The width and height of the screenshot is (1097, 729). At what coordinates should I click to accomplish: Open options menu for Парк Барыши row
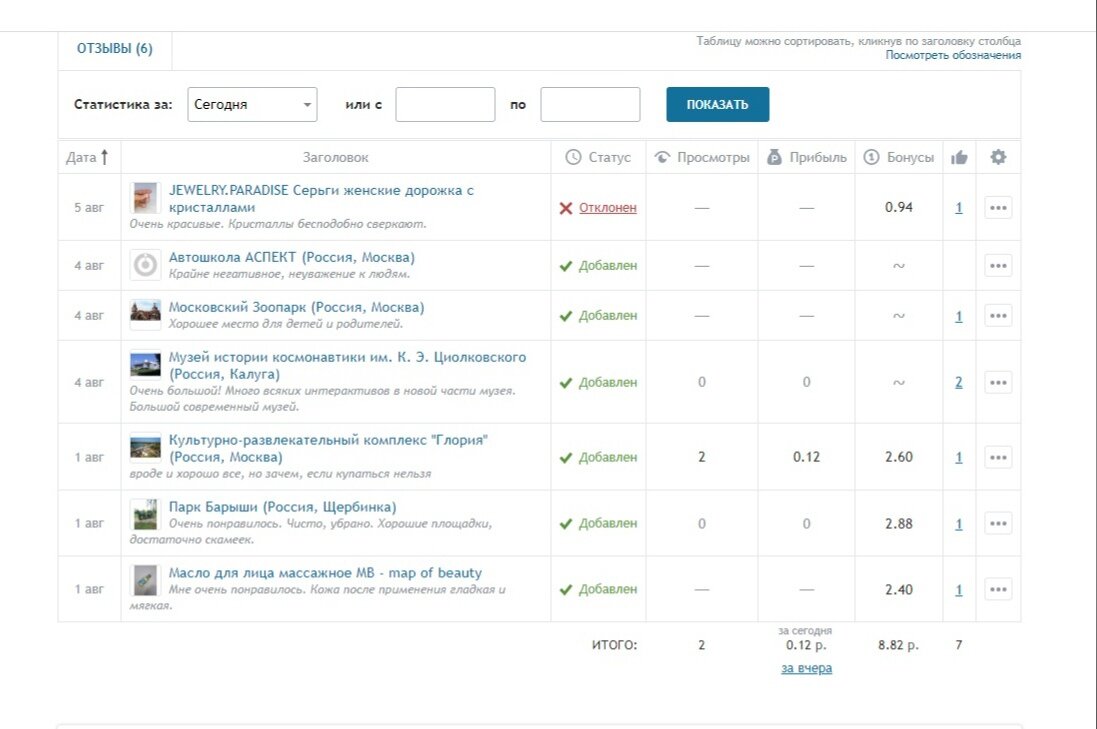tap(998, 523)
